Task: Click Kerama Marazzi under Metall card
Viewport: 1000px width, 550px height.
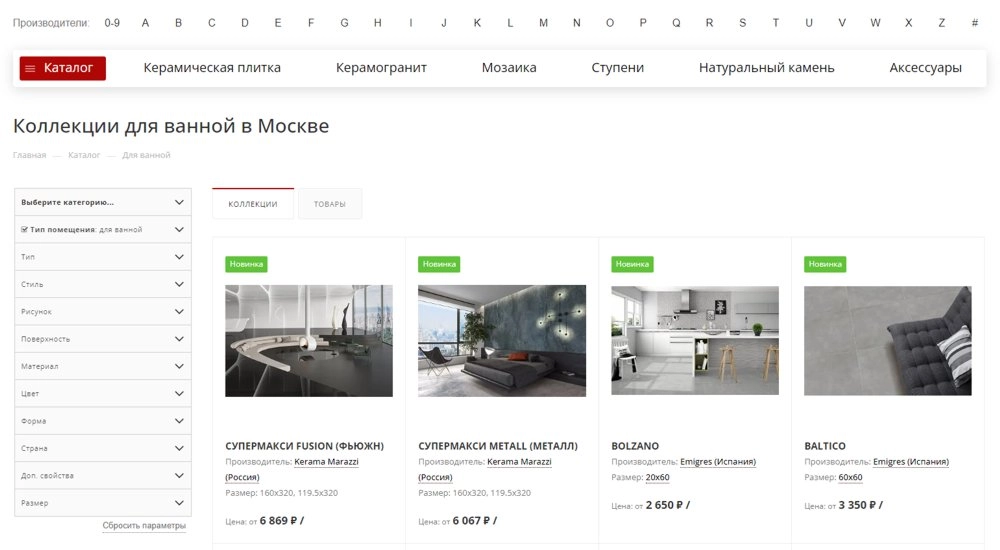Action: point(519,462)
